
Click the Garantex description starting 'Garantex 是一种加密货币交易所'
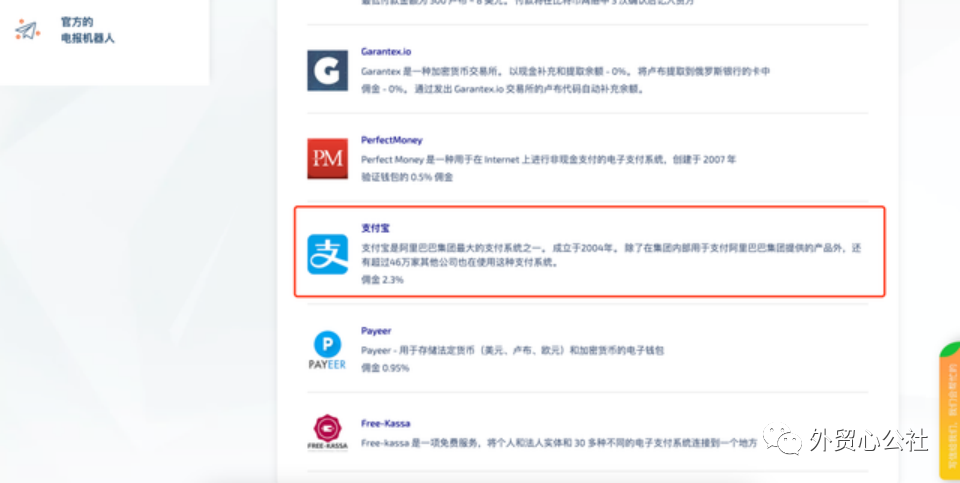point(565,72)
